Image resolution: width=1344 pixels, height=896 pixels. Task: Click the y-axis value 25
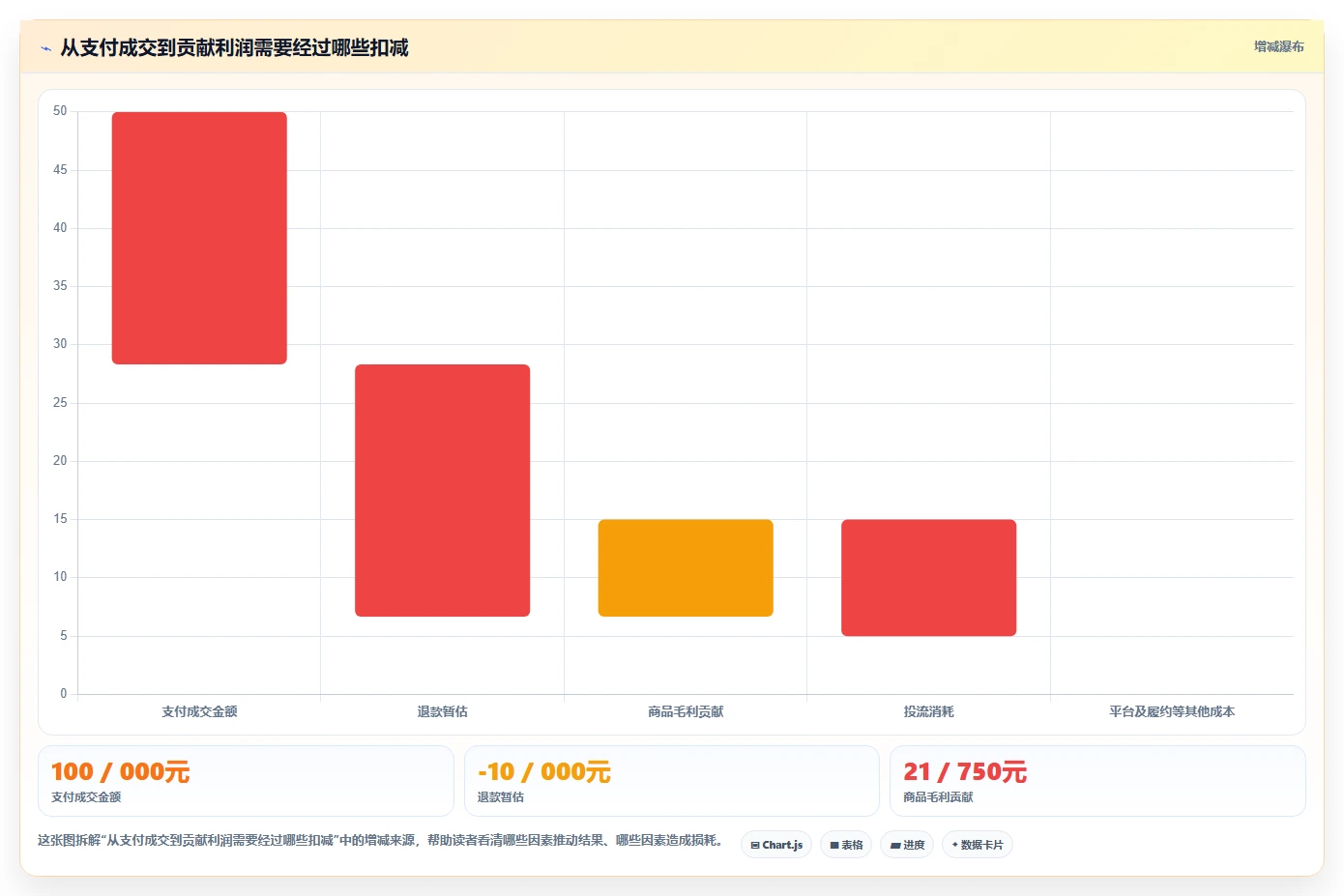click(60, 403)
